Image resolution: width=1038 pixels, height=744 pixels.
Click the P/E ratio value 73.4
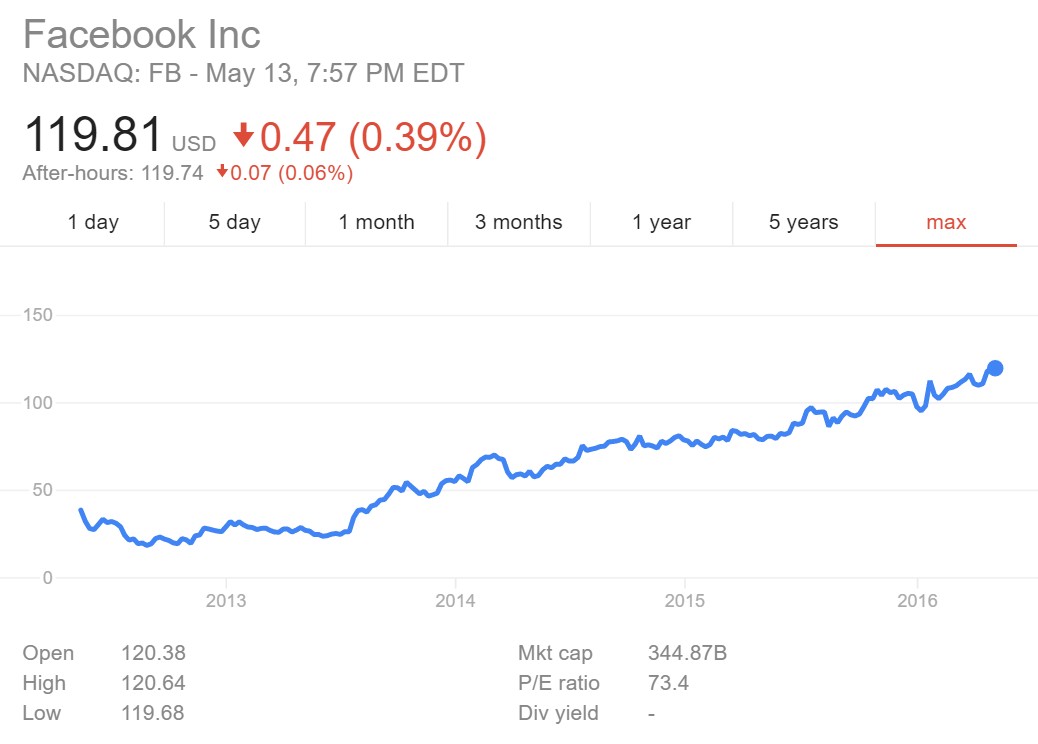coord(668,684)
